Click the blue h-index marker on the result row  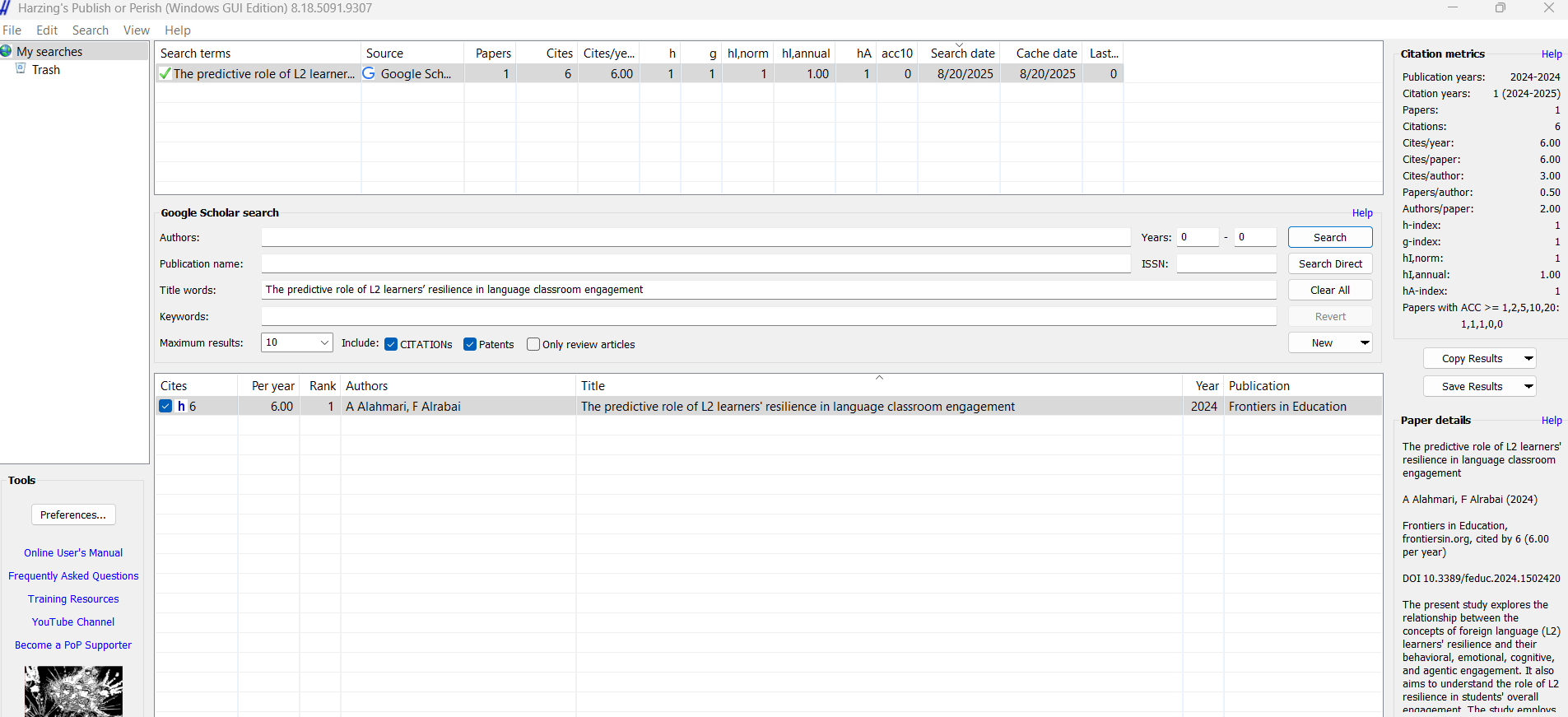tap(181, 406)
